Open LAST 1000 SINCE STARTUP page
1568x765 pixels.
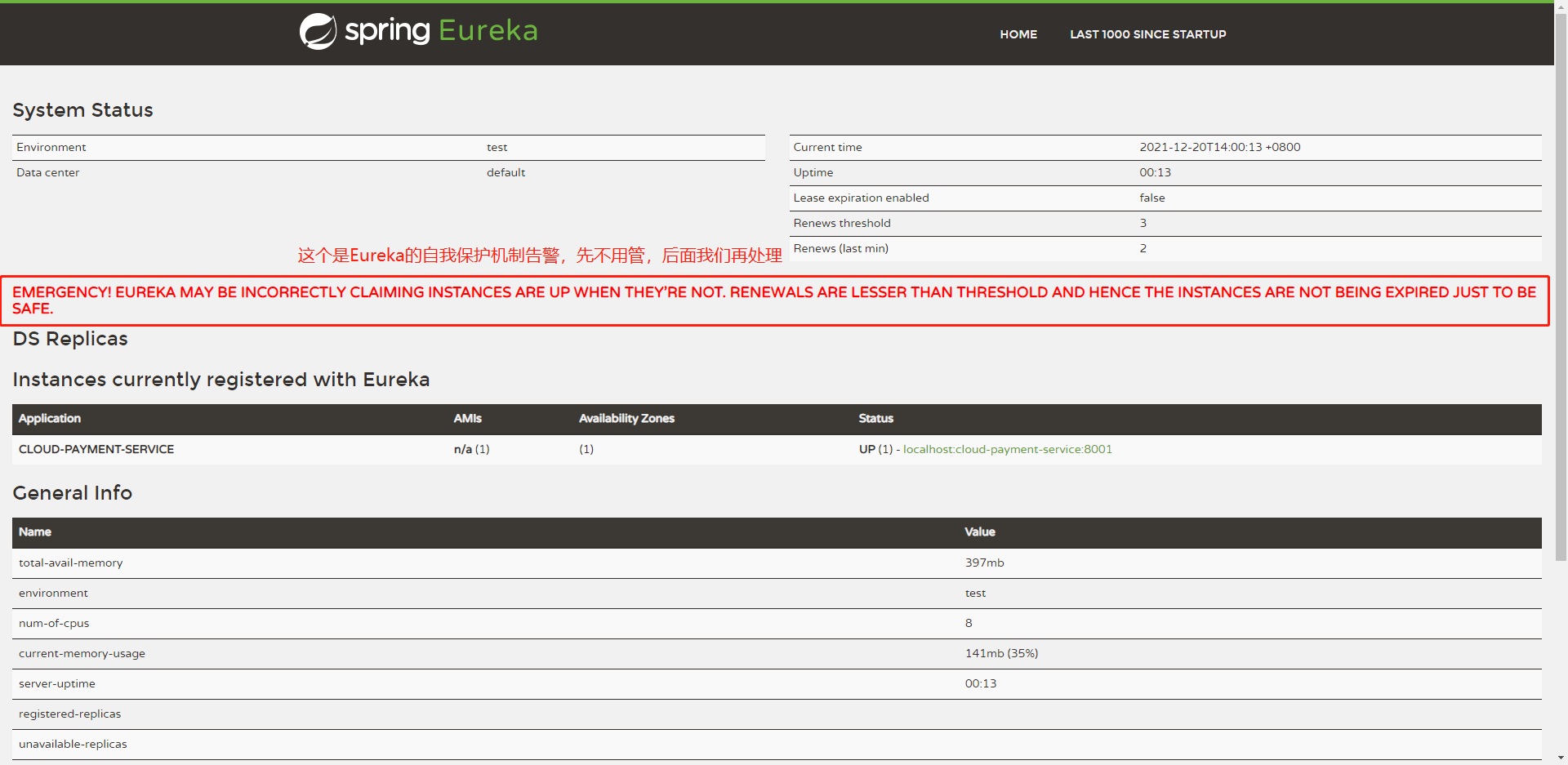1147,34
